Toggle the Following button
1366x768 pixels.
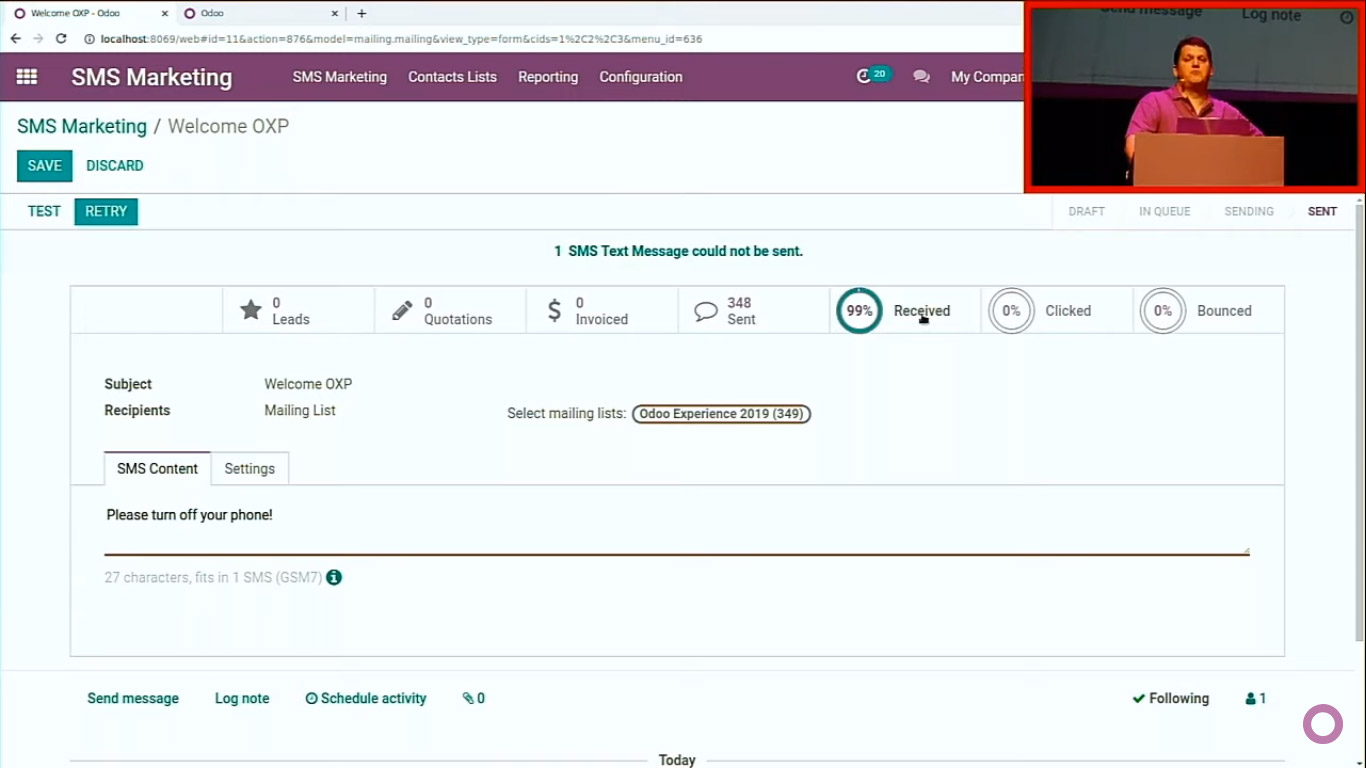[x=1171, y=698]
